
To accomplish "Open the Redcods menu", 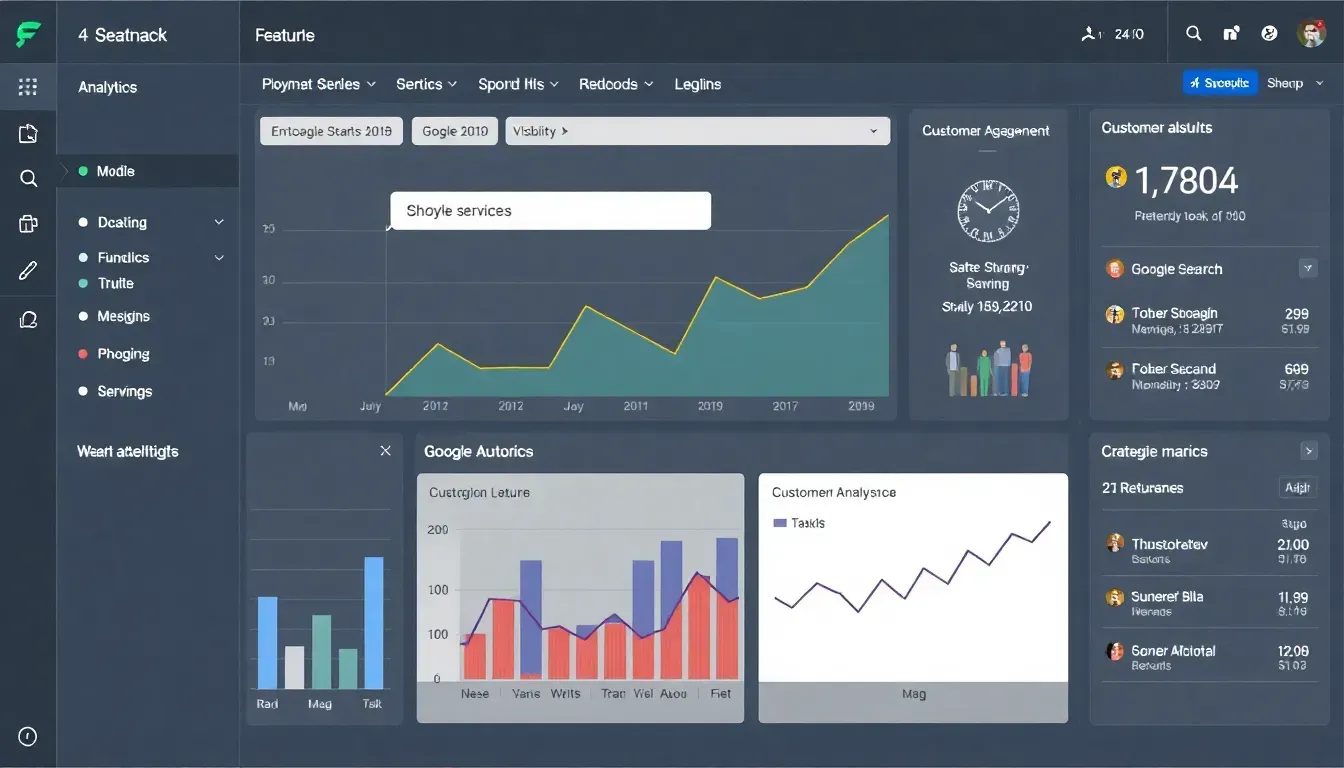I will 615,84.
